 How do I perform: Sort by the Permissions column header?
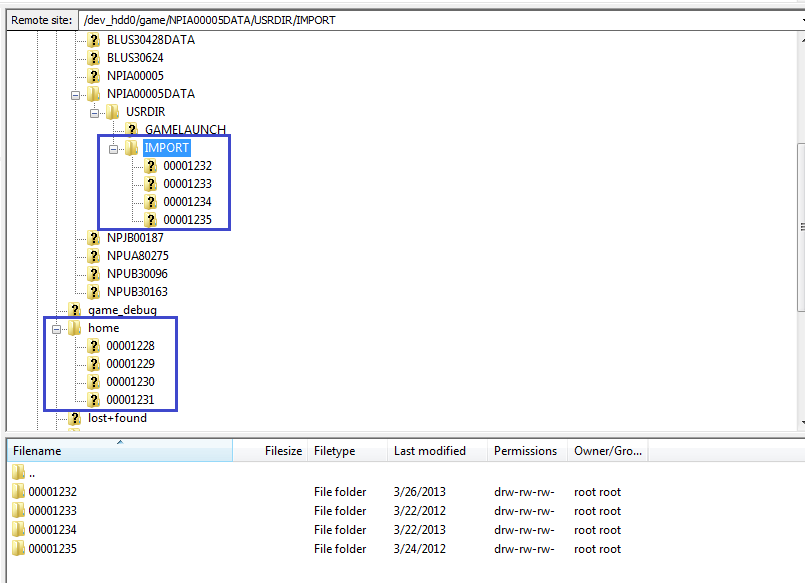coord(527,450)
